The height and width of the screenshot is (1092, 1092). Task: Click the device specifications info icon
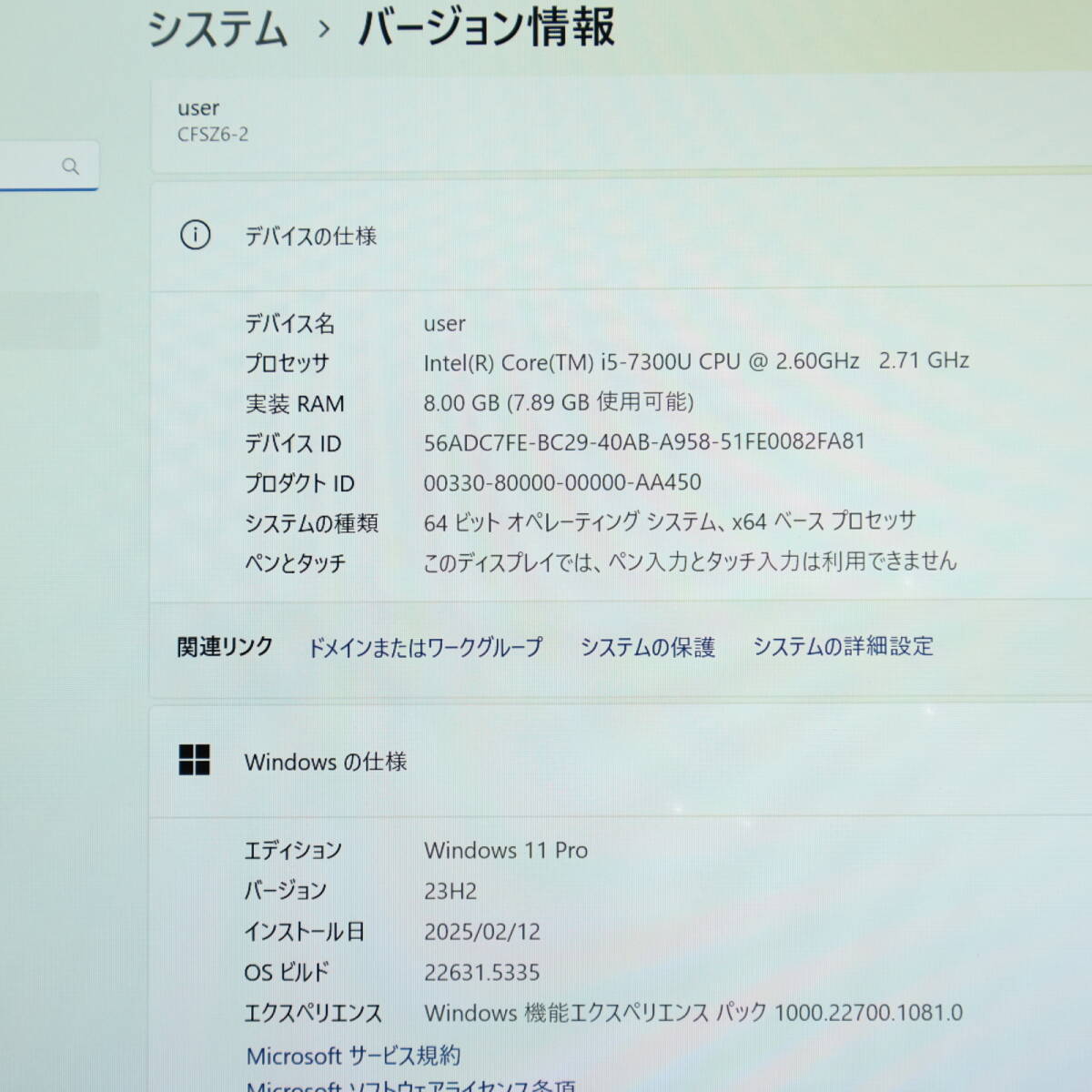[x=195, y=236]
